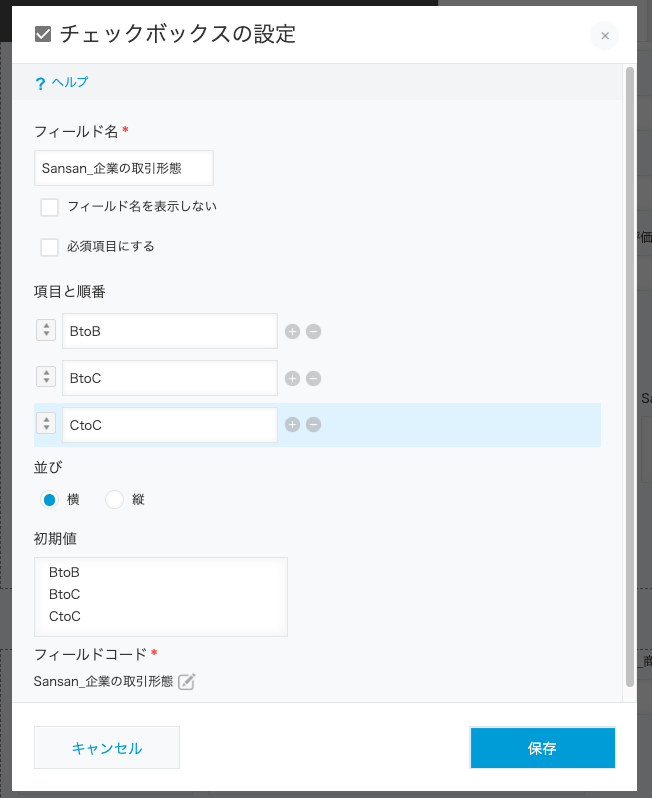This screenshot has width=652, height=798.
Task: Close the チェックボックスの設定 dialog
Action: pos(605,36)
